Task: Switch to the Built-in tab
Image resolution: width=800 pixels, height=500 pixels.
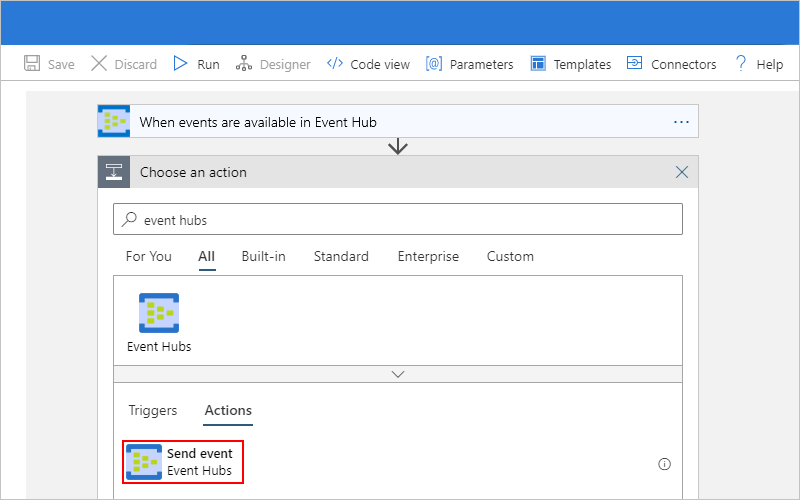Action: tap(263, 256)
